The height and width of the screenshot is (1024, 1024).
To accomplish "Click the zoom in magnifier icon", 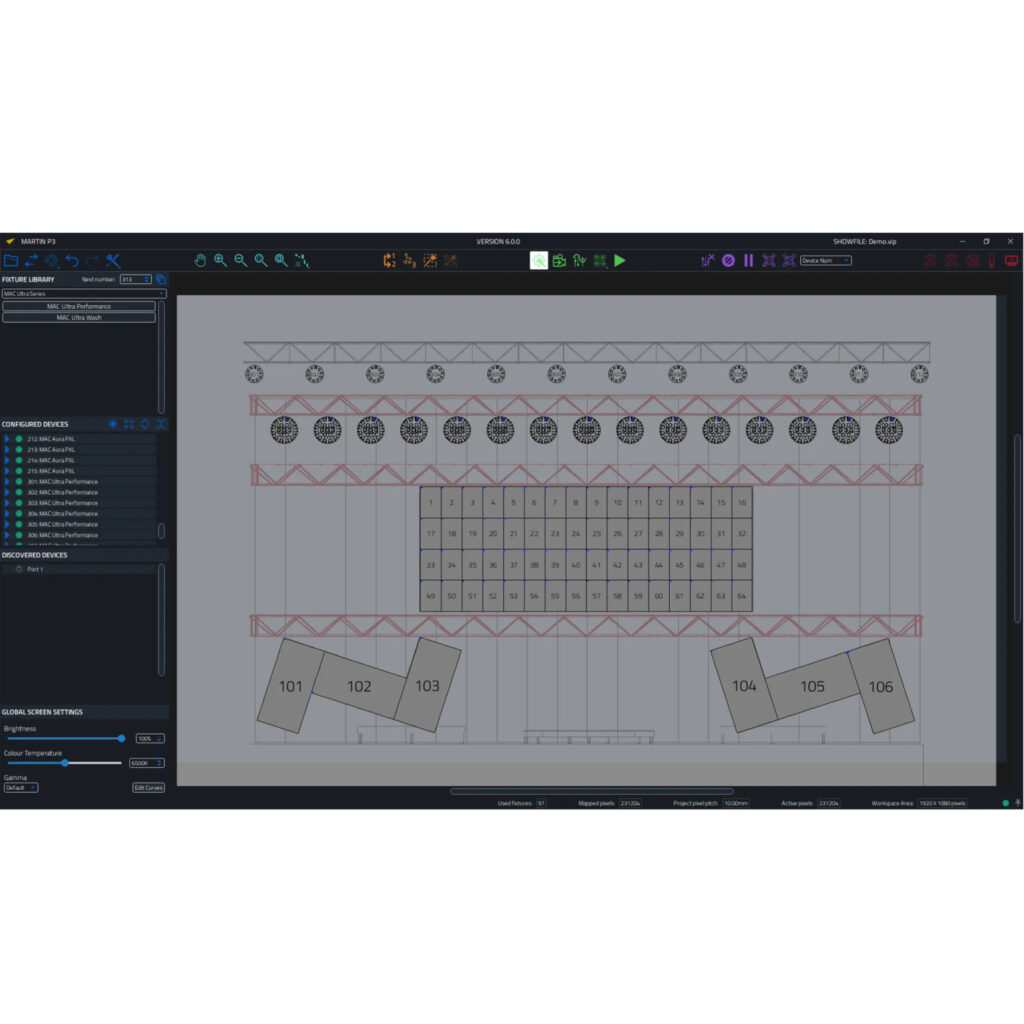I will 220,260.
